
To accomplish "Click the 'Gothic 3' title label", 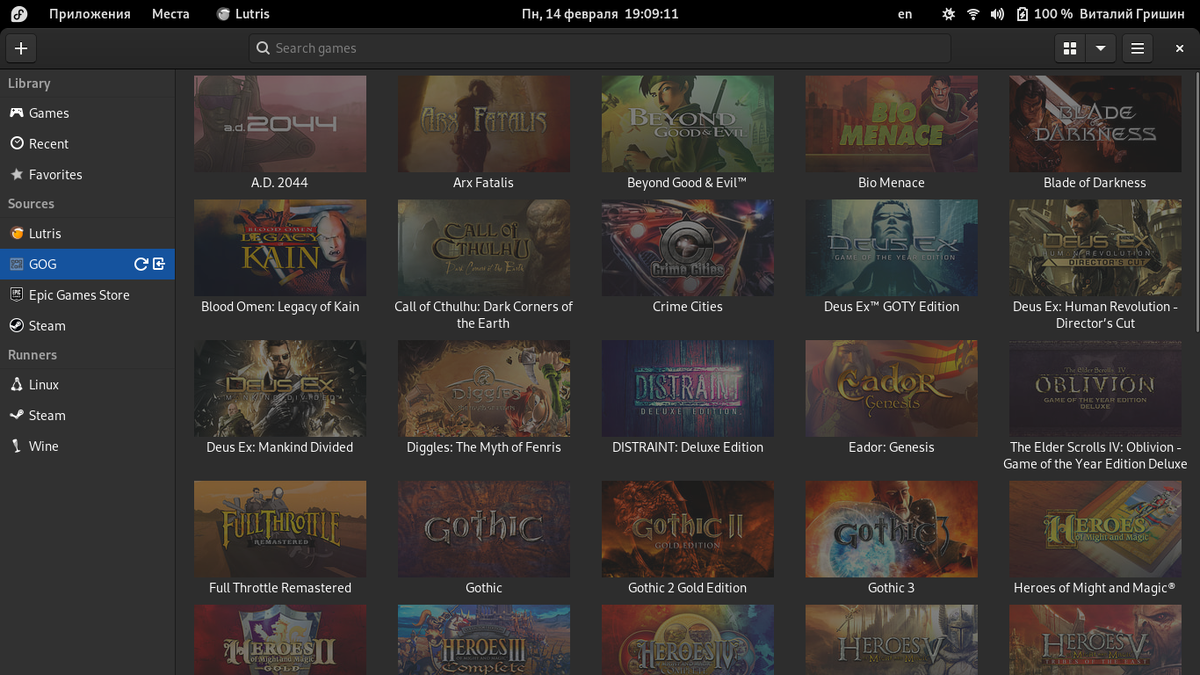I will pos(892,588).
